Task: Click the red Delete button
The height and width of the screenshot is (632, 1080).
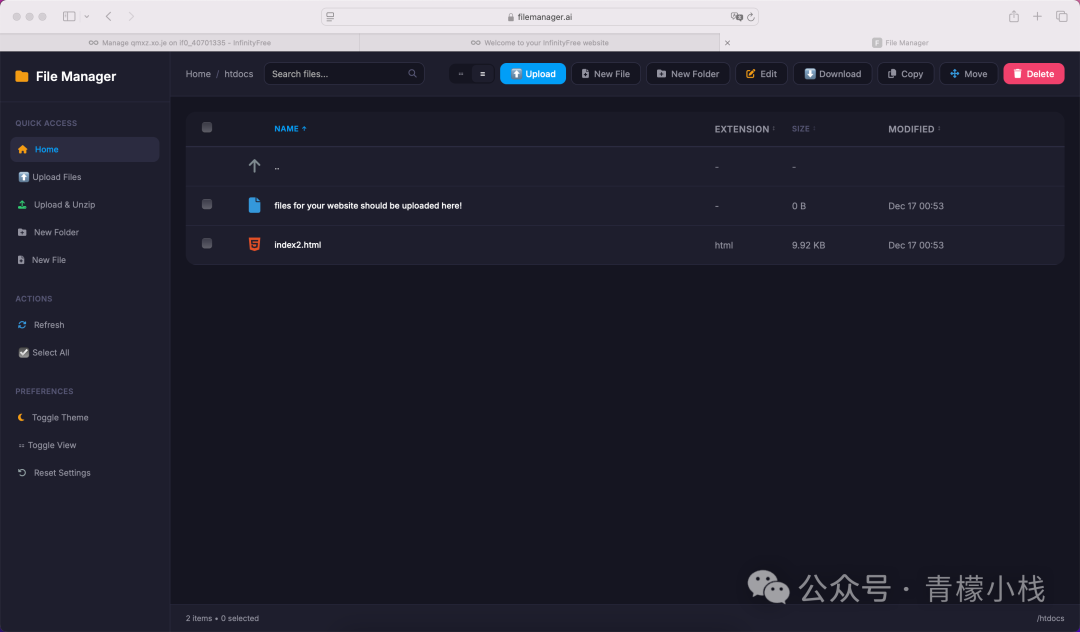Action: (1033, 74)
